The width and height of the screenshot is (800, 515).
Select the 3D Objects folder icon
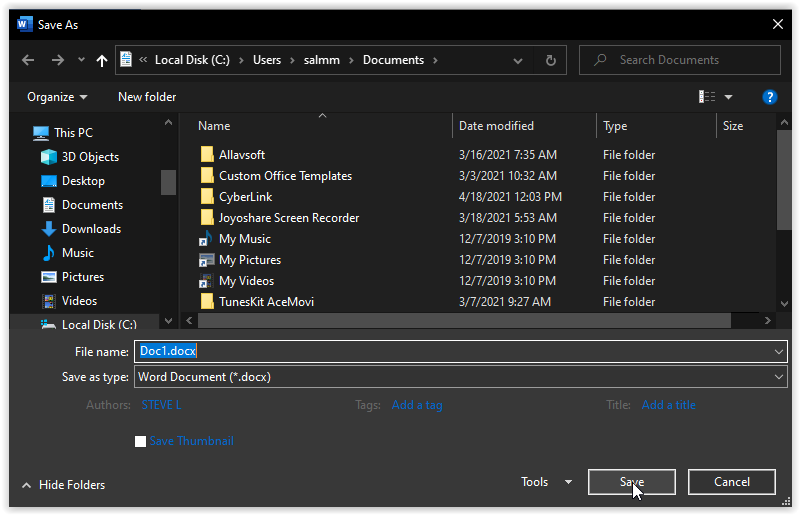click(x=49, y=157)
